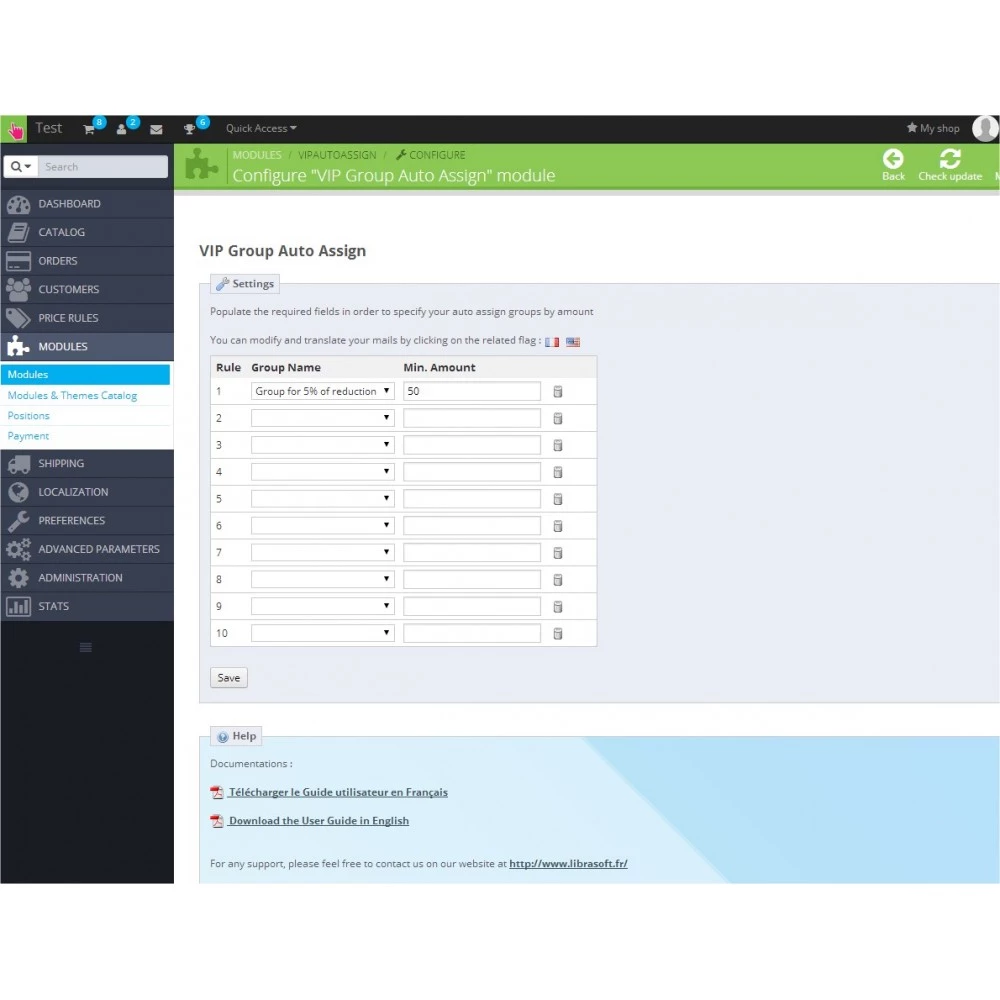Open the messages envelope icon
This screenshot has width=1000, height=1000.
click(156, 129)
